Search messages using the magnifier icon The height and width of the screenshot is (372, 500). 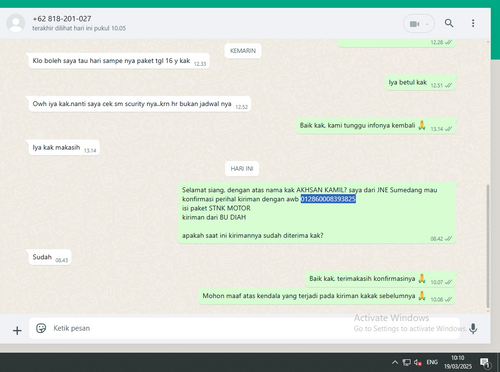449,23
